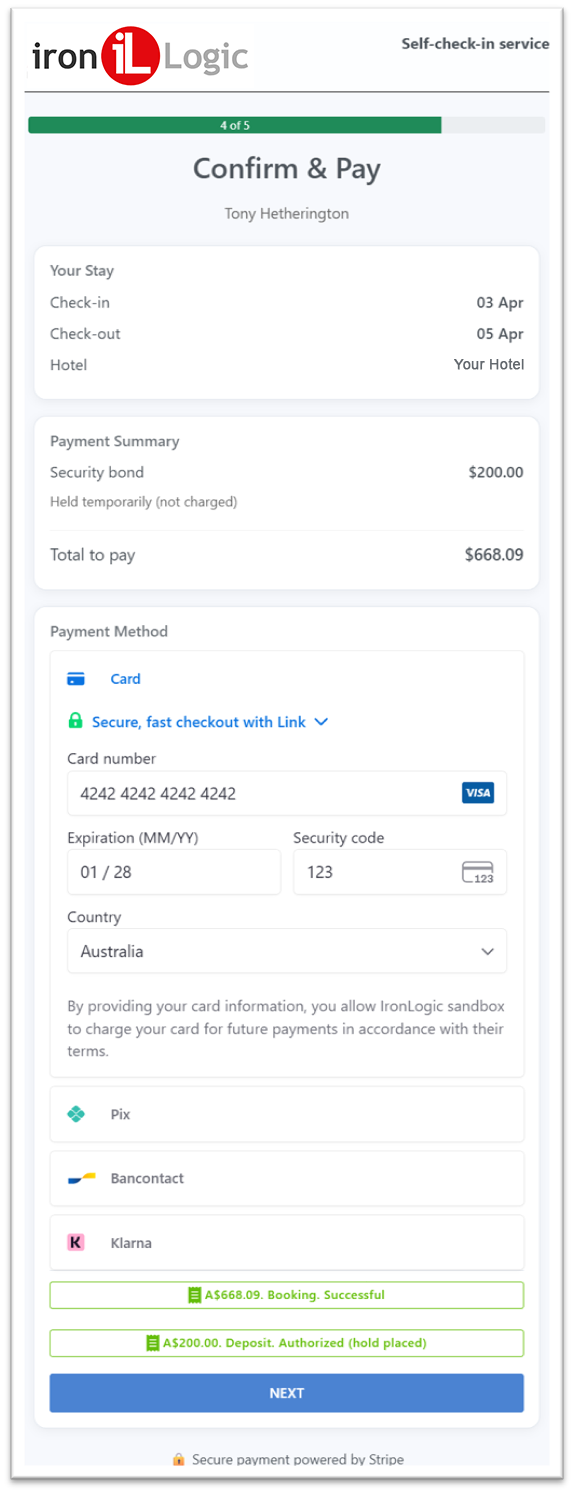The image size is (574, 1493).
Task: Click the Booking Successful receipt icon
Action: (x=195, y=1295)
